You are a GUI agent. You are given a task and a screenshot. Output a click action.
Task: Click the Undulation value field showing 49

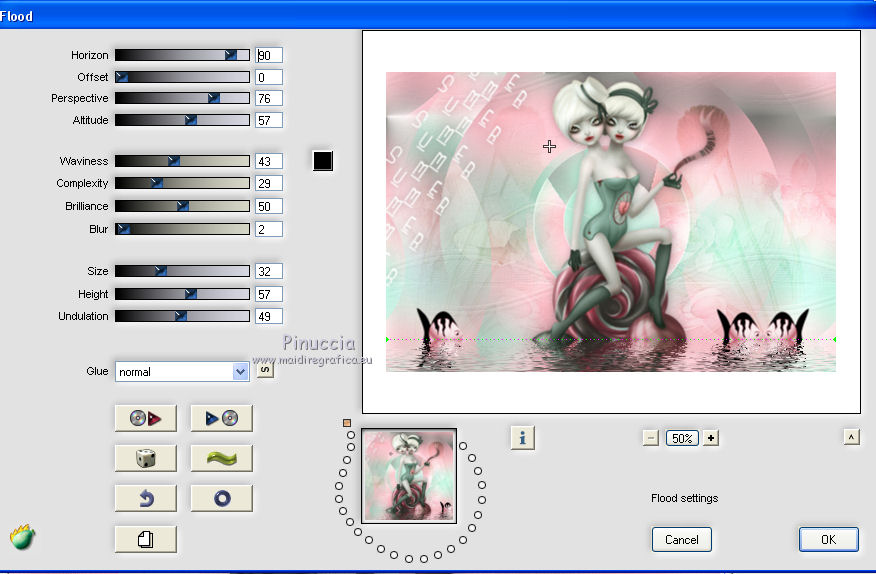(269, 316)
